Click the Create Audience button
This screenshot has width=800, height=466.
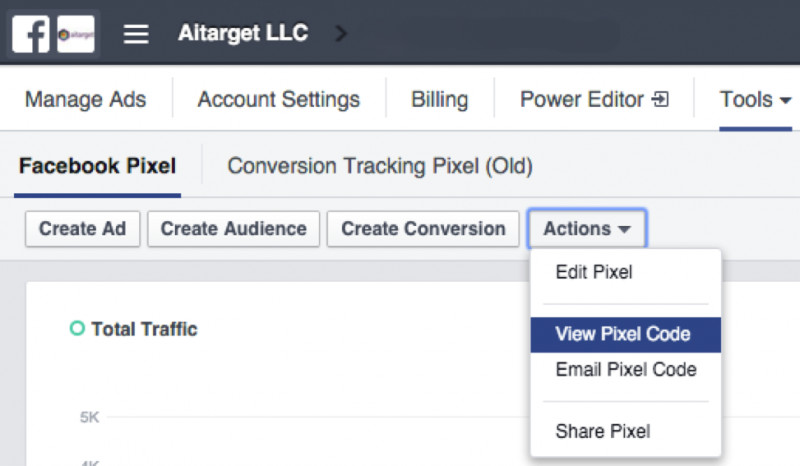(x=234, y=229)
